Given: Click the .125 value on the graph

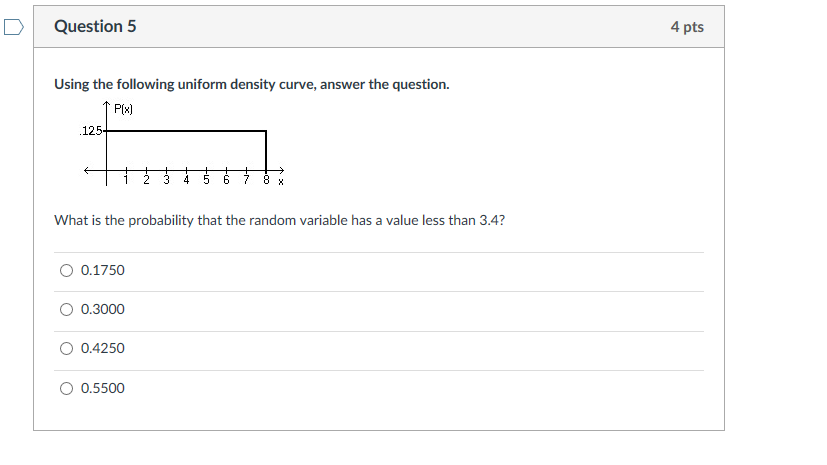Looking at the screenshot, I should pos(91,131).
